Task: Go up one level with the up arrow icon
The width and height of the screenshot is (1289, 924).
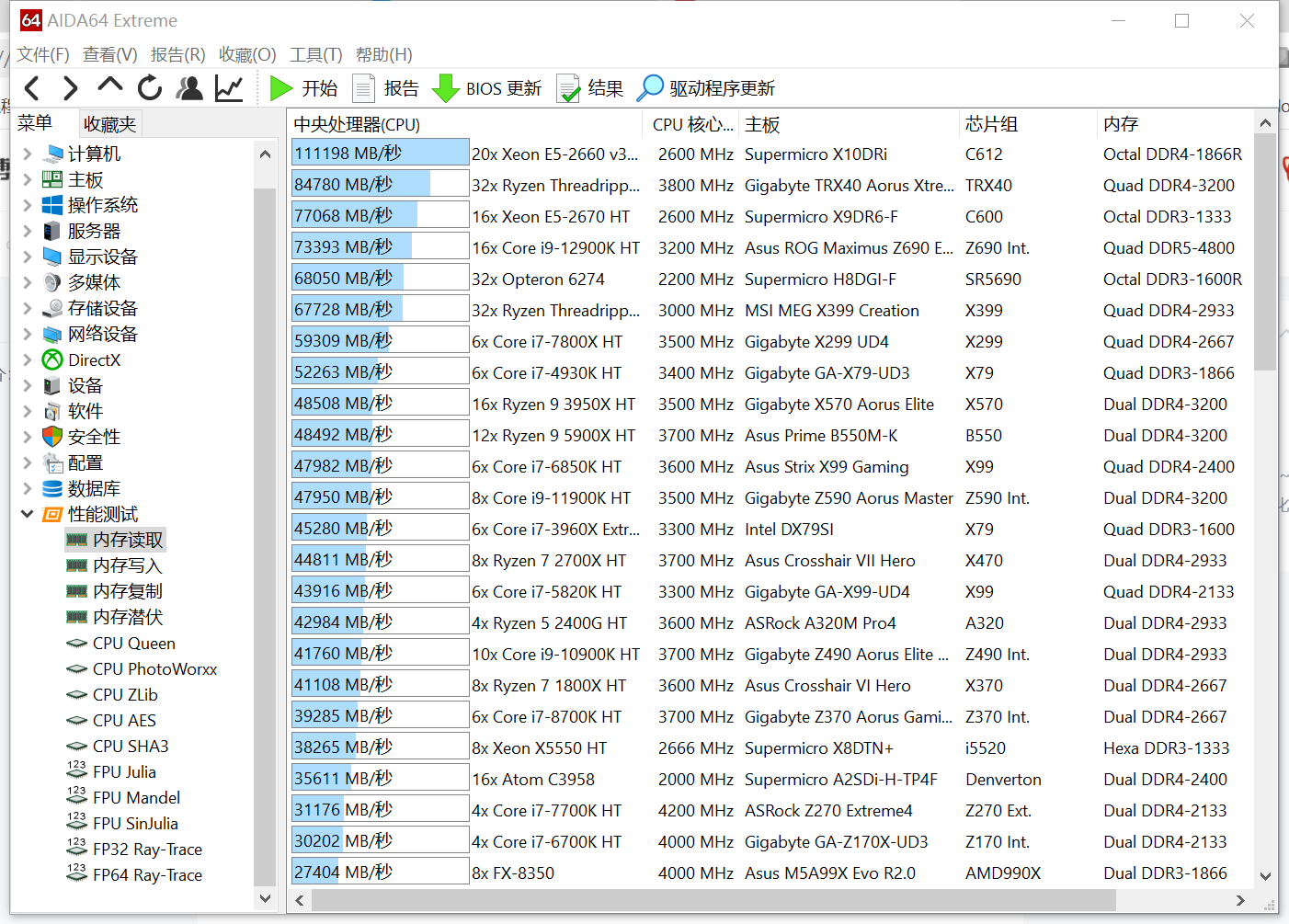Action: [110, 86]
